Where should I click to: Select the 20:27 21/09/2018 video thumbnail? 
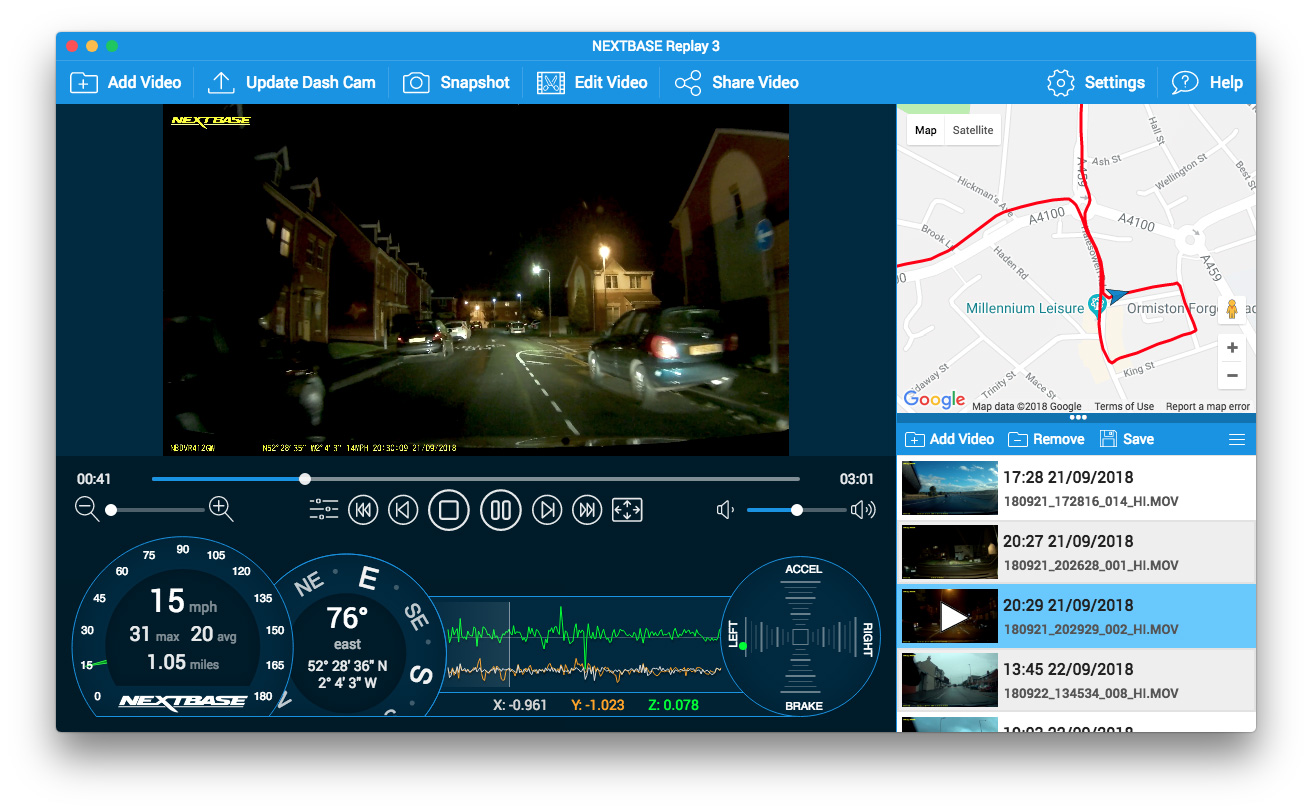(x=950, y=553)
